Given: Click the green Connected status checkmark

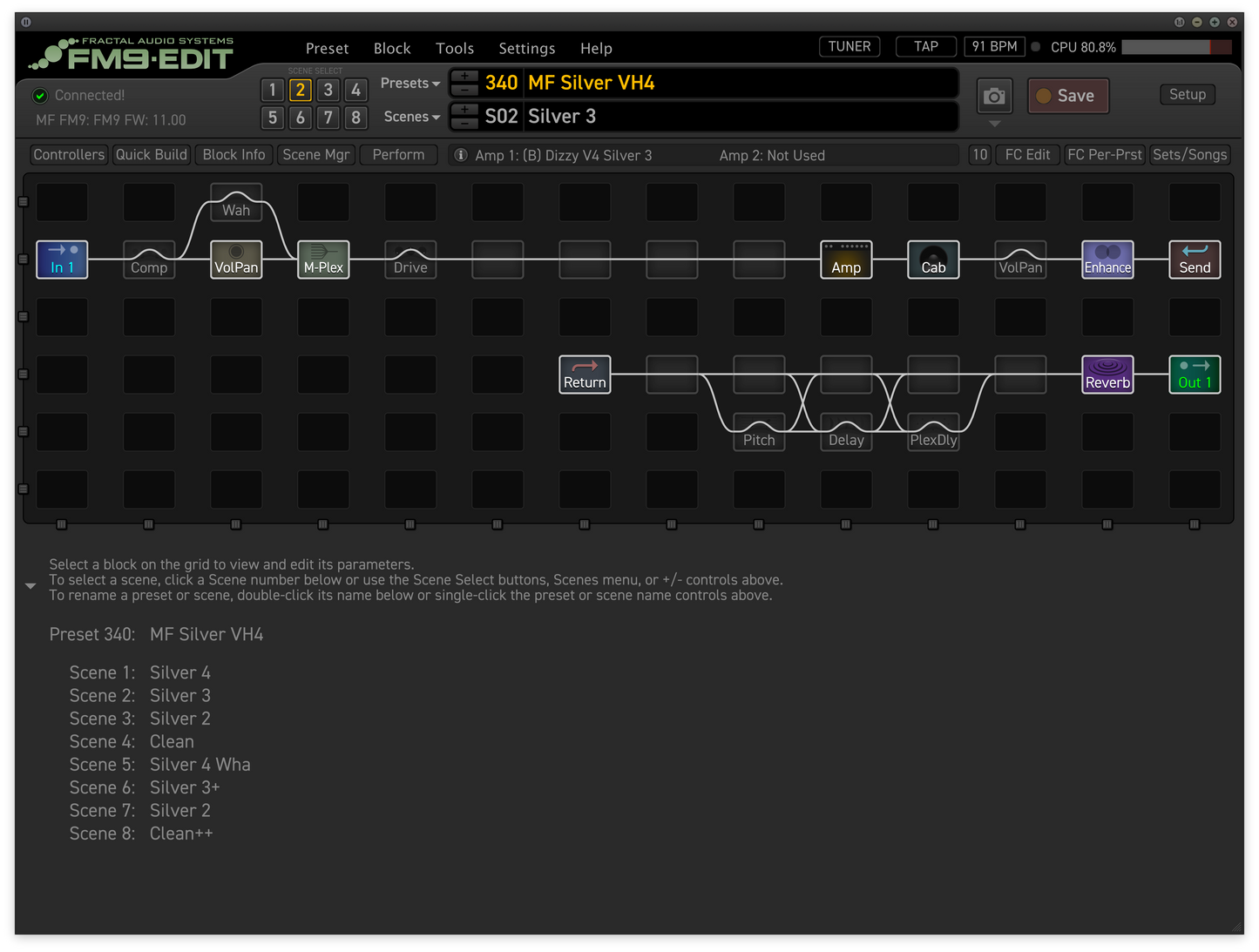Looking at the screenshot, I should 40,96.
